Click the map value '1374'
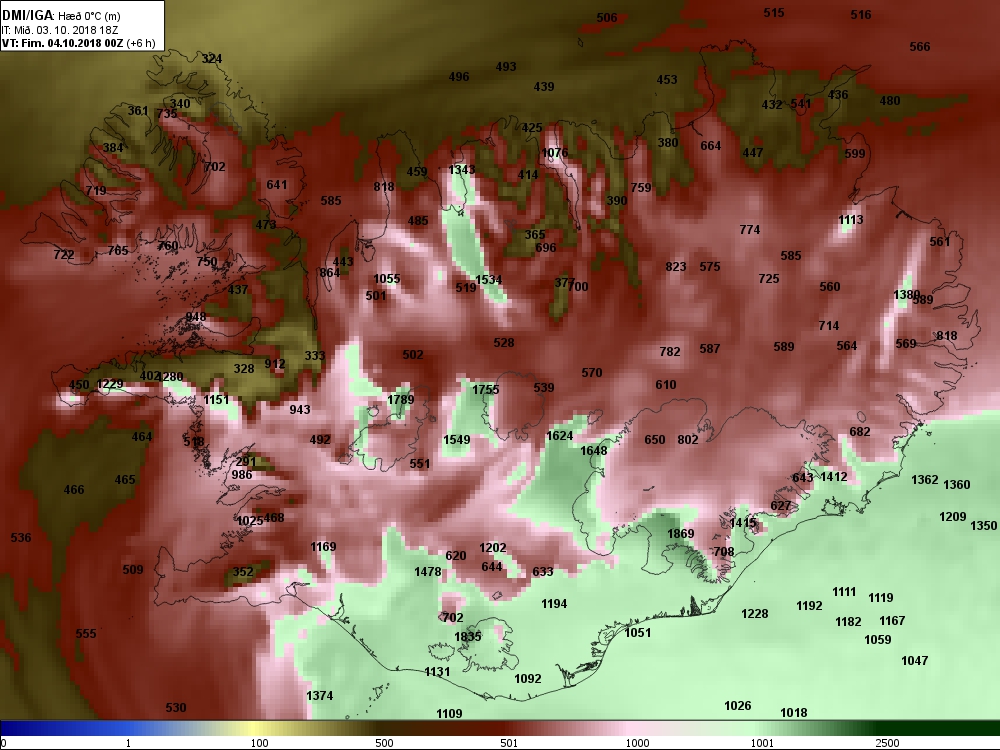This screenshot has width=1000, height=750. pos(319,696)
